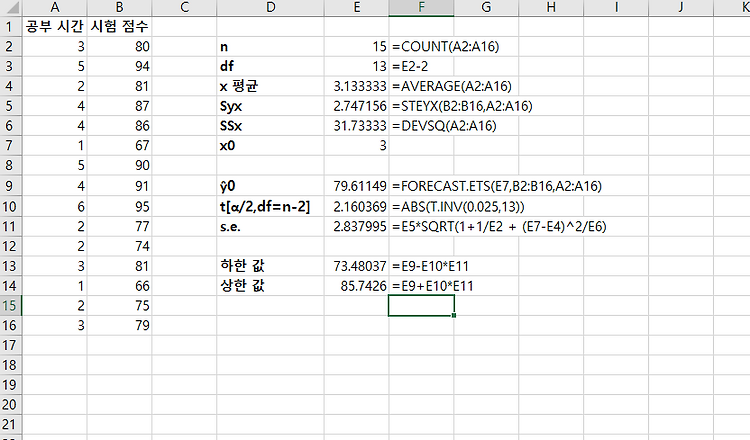Viewport: 750px width, 440px height.
Task: Click cell showing 73.48037
Action: pos(356,266)
